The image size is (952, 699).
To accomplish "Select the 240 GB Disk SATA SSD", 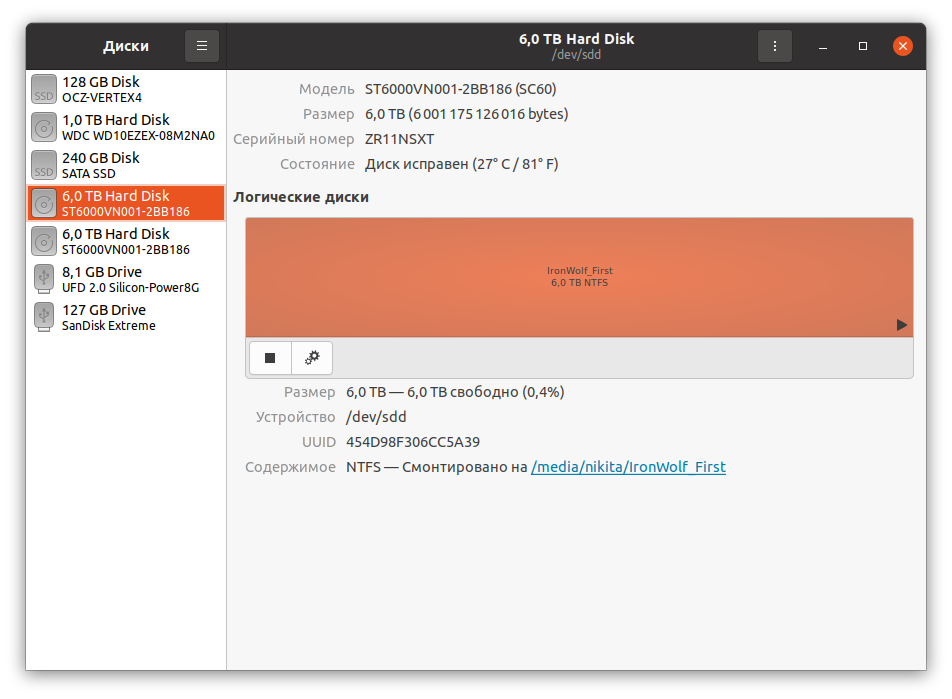I will click(x=126, y=165).
